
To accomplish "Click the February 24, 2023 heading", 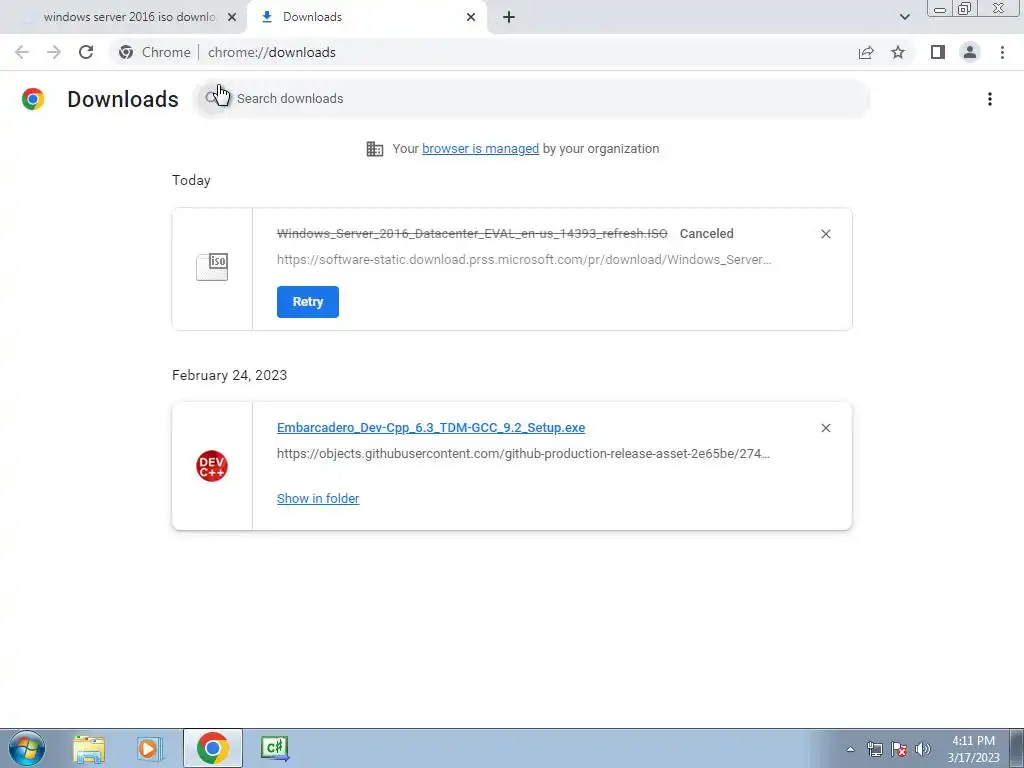I will point(229,376).
